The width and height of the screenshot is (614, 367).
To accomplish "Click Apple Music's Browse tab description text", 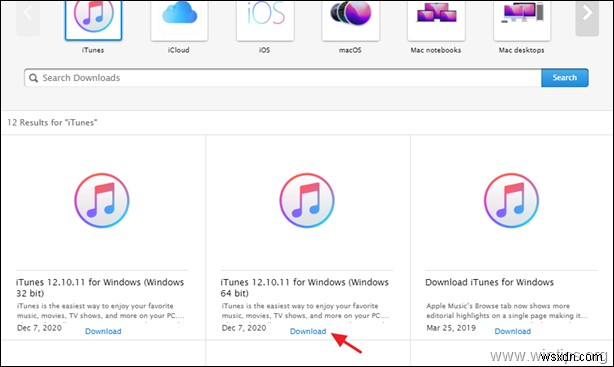I will pyautogui.click(x=507, y=311).
